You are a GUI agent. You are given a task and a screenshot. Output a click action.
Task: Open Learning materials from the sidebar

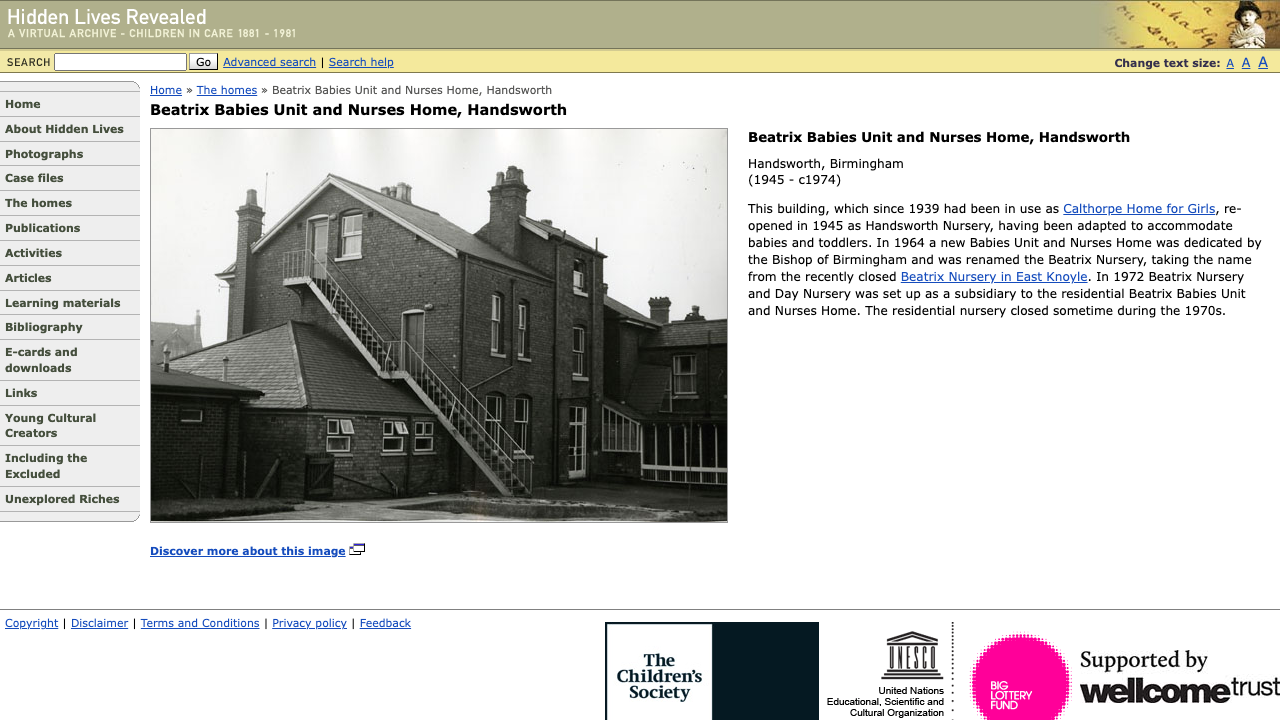[x=63, y=303]
